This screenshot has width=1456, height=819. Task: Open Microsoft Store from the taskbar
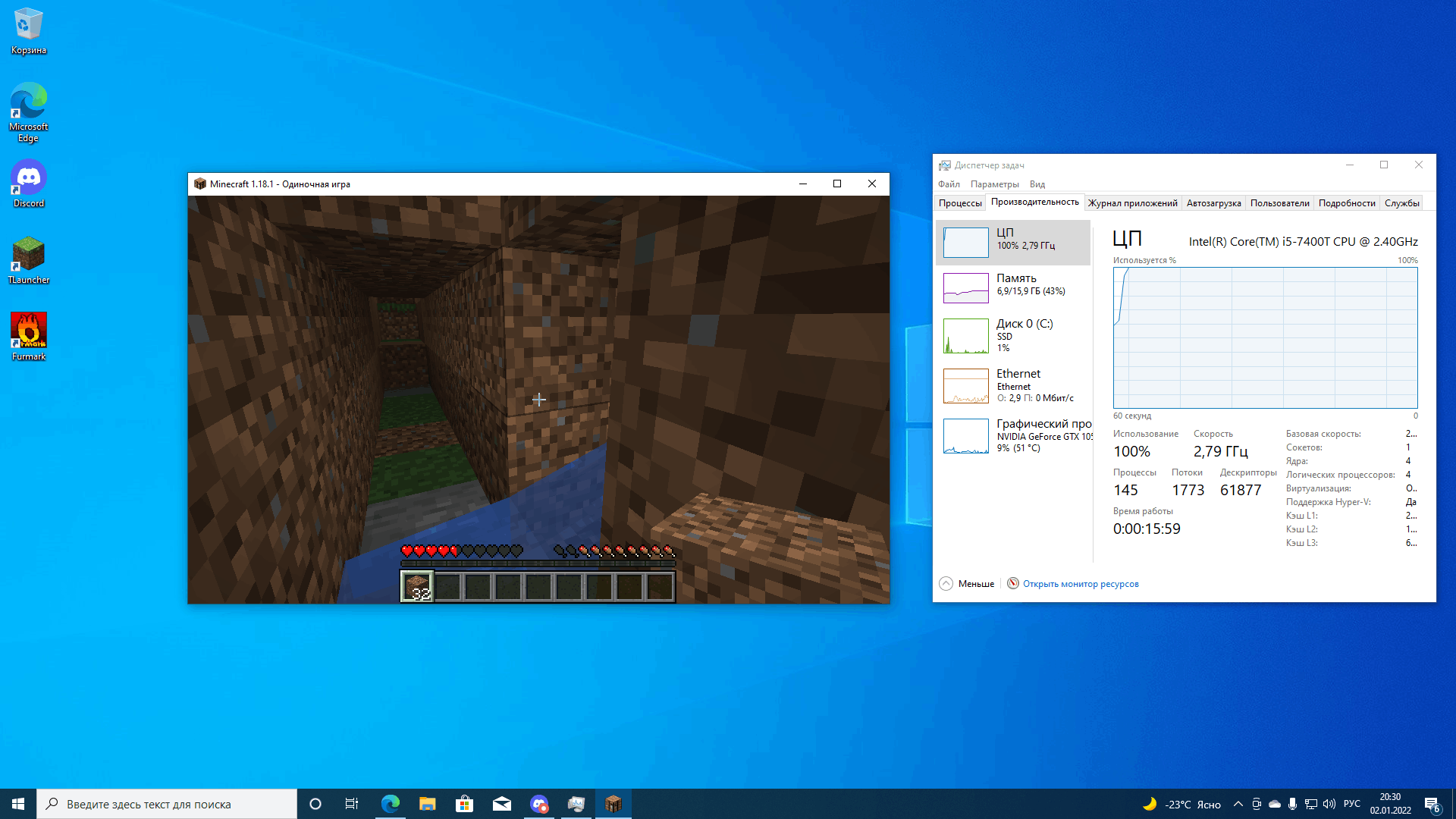[x=464, y=804]
